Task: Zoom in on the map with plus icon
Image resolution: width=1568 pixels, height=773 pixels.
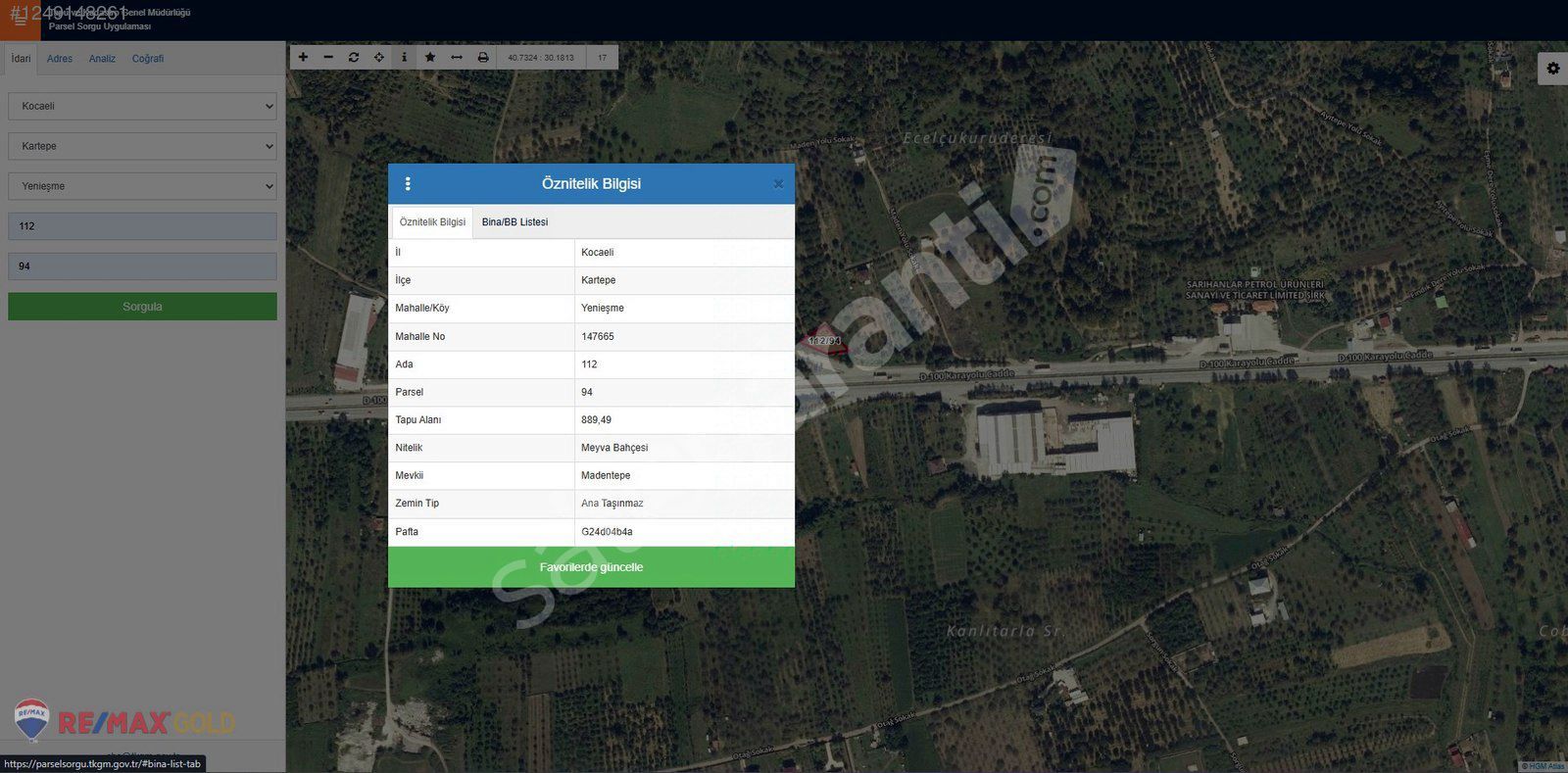Action: coord(303,58)
